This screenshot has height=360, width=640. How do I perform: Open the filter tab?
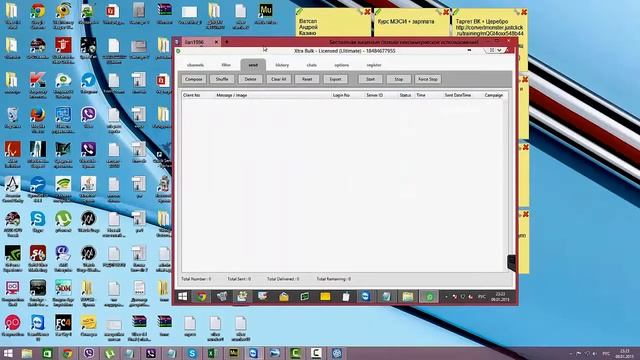click(x=226, y=65)
